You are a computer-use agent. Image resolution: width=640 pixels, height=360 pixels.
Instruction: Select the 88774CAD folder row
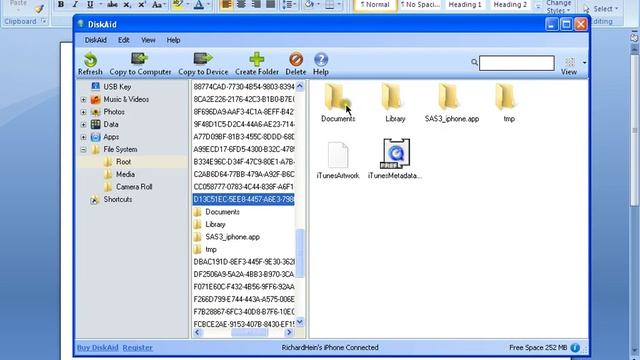243,87
